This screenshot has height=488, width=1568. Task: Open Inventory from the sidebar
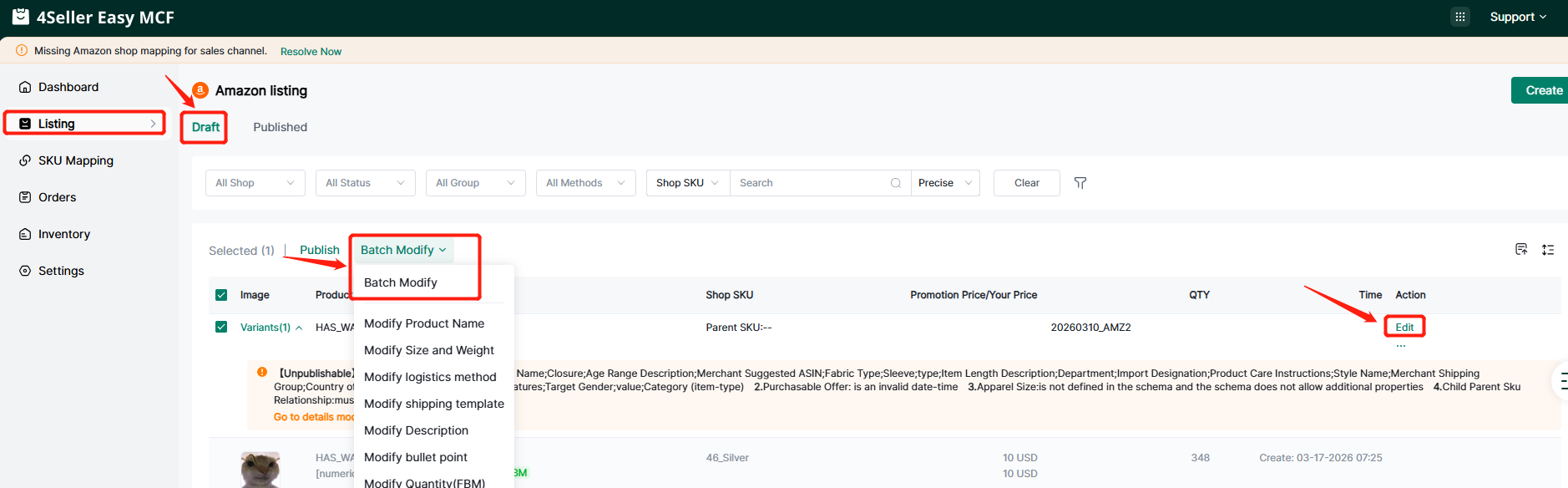(x=63, y=234)
